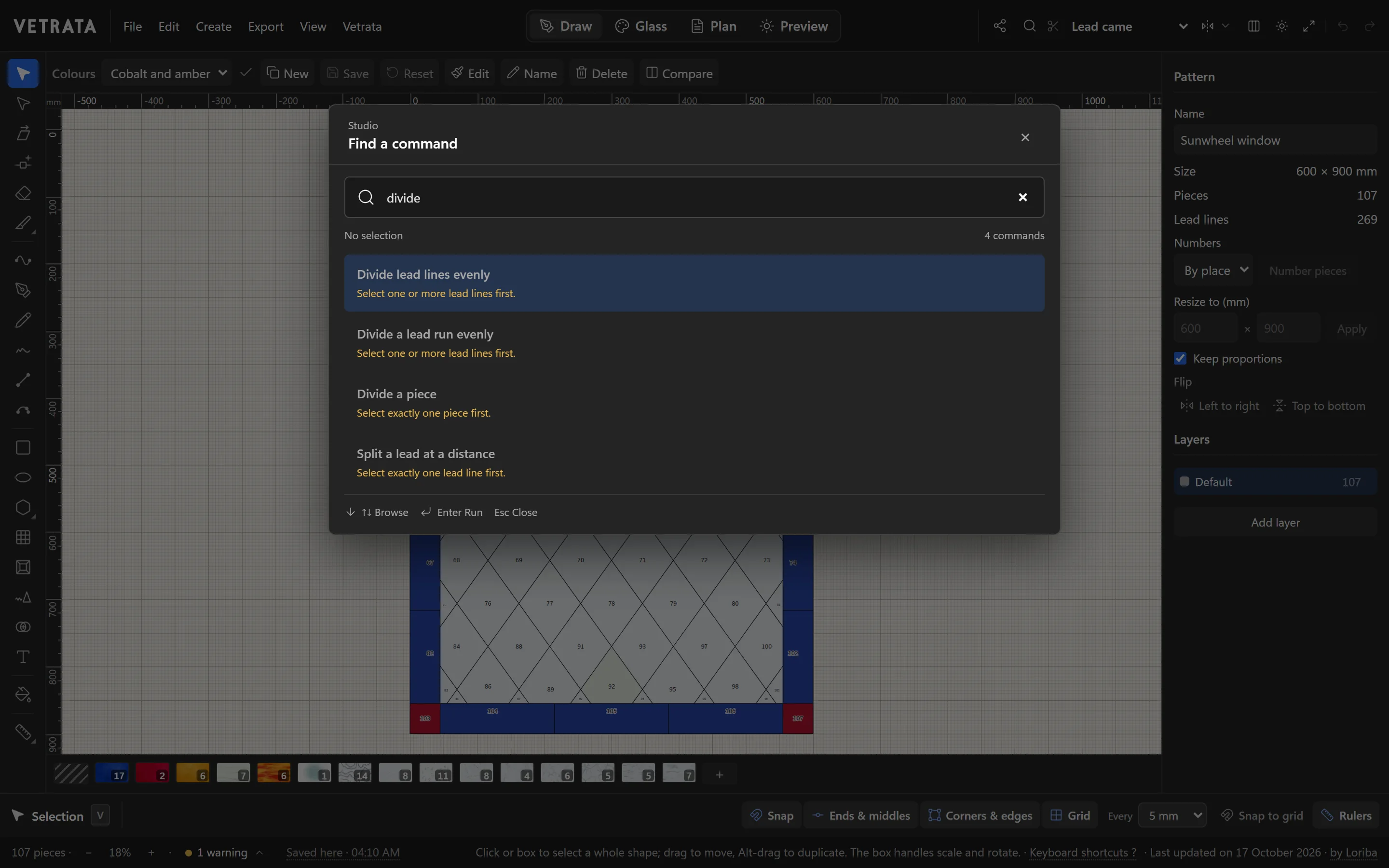The width and height of the screenshot is (1389, 868).
Task: Expand the 1 warning status chevron
Action: 259,853
